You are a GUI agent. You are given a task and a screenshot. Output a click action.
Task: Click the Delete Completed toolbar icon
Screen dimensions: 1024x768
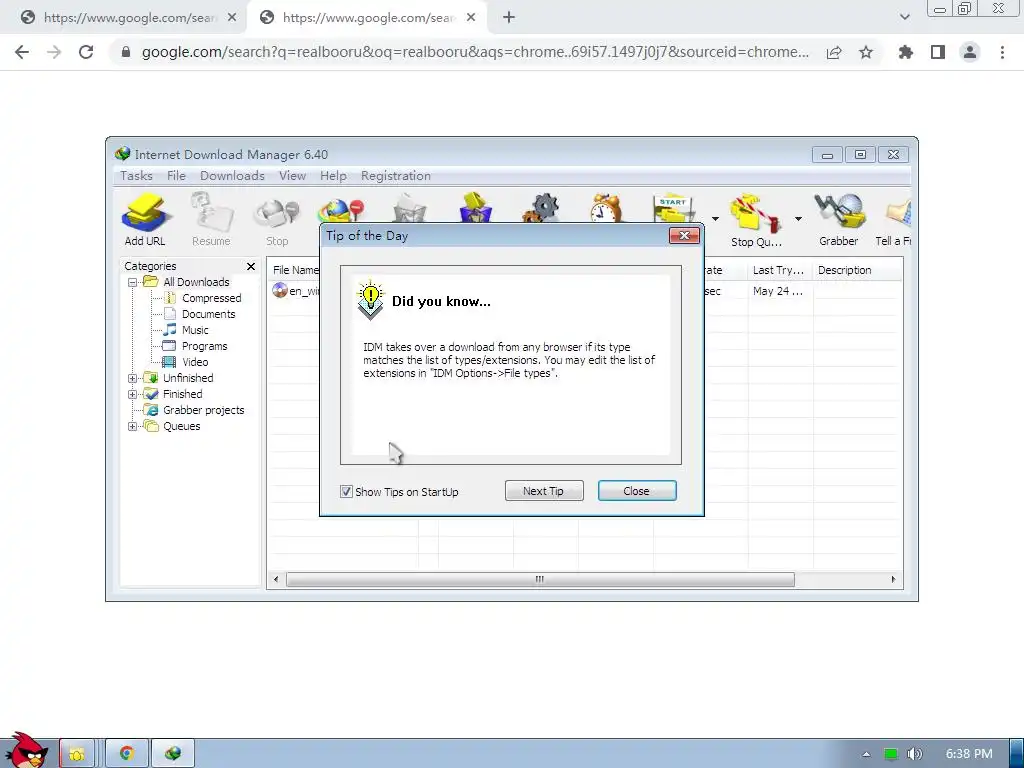point(475,208)
